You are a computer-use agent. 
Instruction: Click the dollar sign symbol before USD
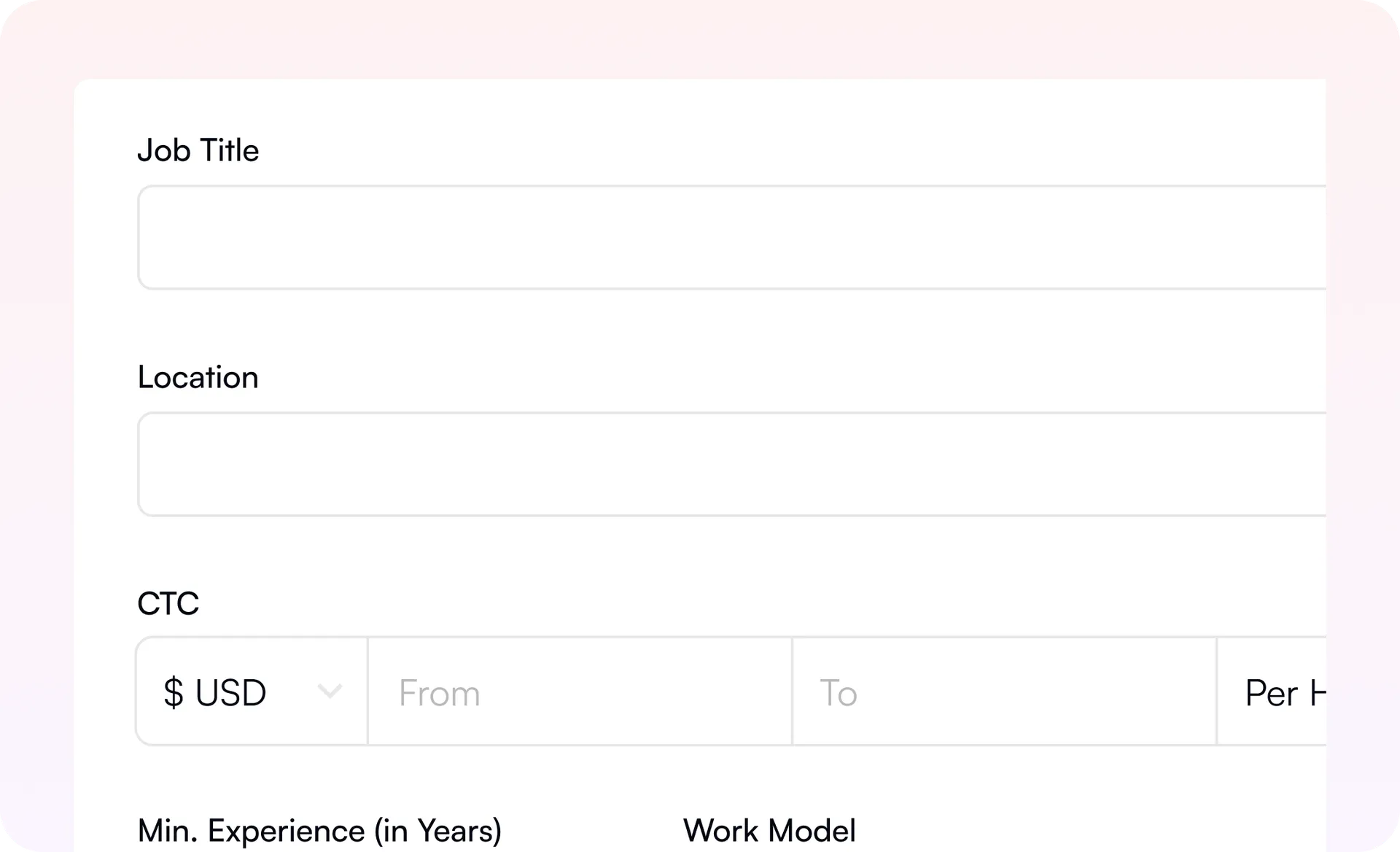point(174,692)
